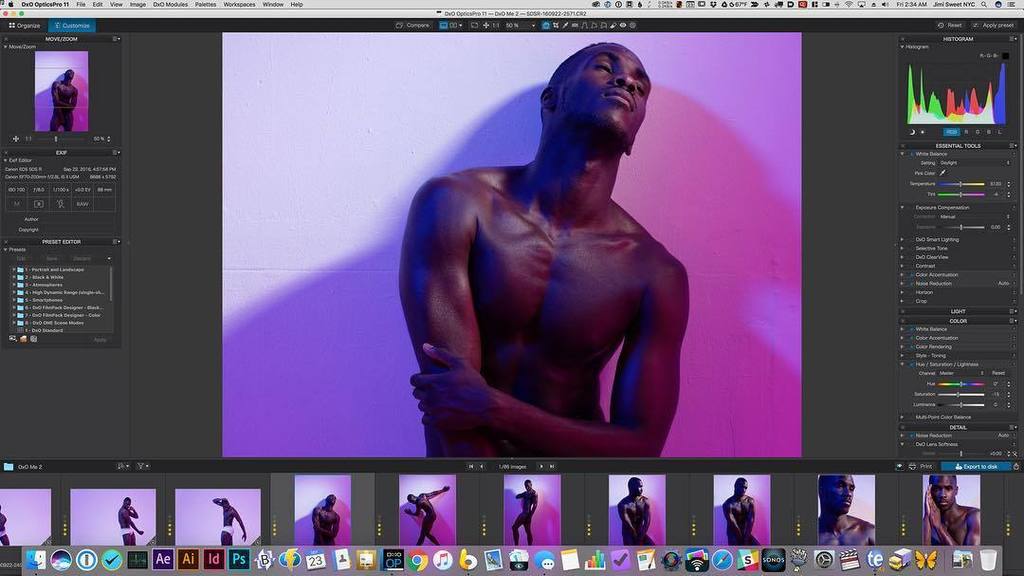Viewport: 1024px width, 576px height.
Task: Select the close-up face thumbnail at filmstrip end
Action: click(951, 510)
